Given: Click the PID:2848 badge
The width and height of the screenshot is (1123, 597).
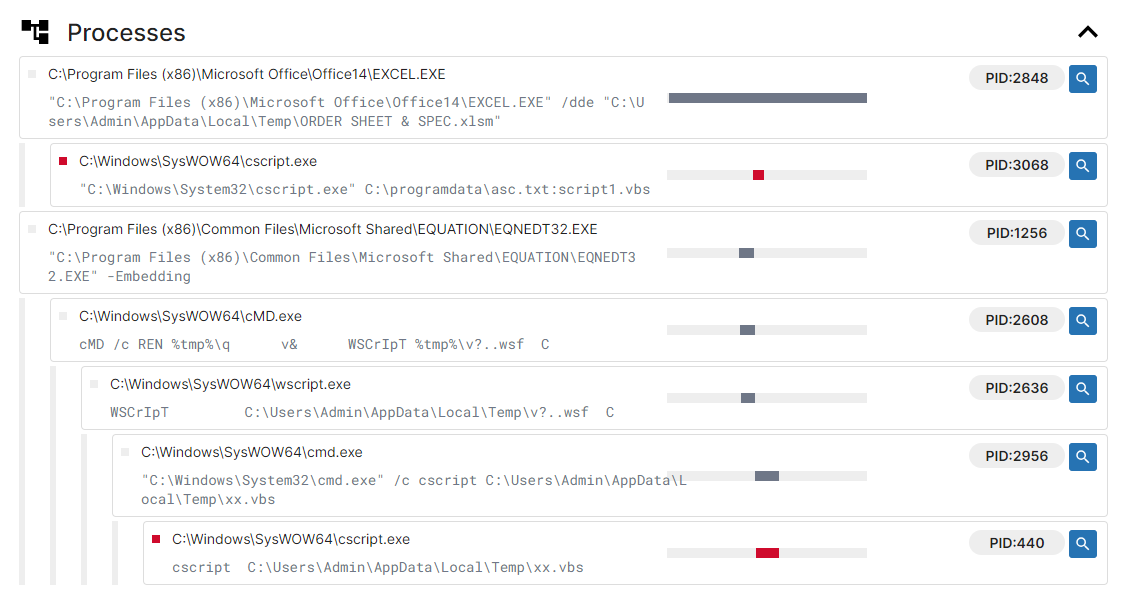Looking at the screenshot, I should click(x=1016, y=78).
